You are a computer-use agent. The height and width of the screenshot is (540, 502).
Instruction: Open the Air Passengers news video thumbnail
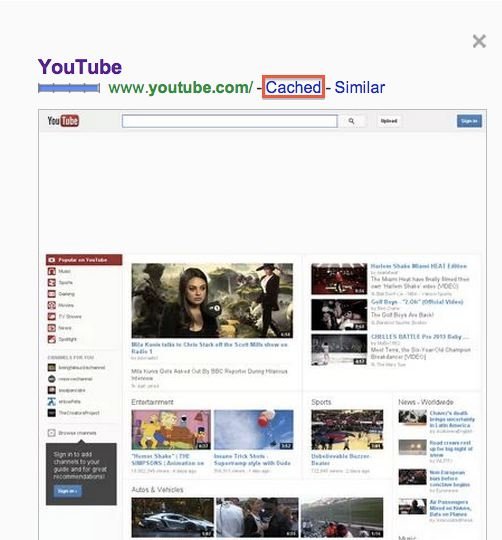click(412, 507)
